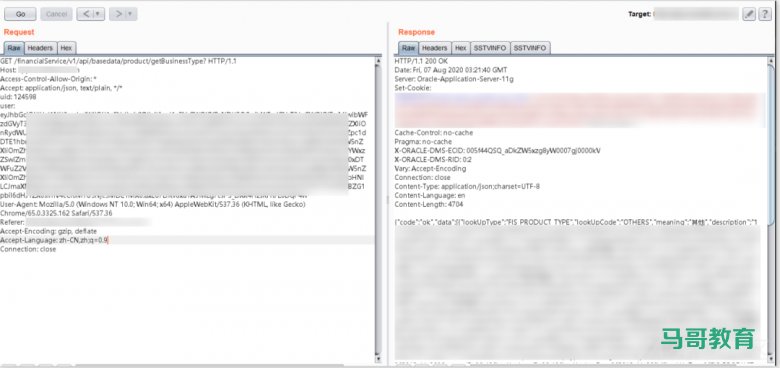Open the history dropdown next to forward arrow
The width and height of the screenshot is (780, 368).
[131, 14]
